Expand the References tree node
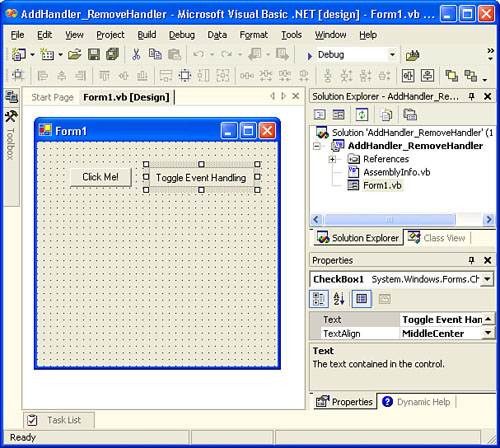500x448 pixels. click(x=332, y=159)
